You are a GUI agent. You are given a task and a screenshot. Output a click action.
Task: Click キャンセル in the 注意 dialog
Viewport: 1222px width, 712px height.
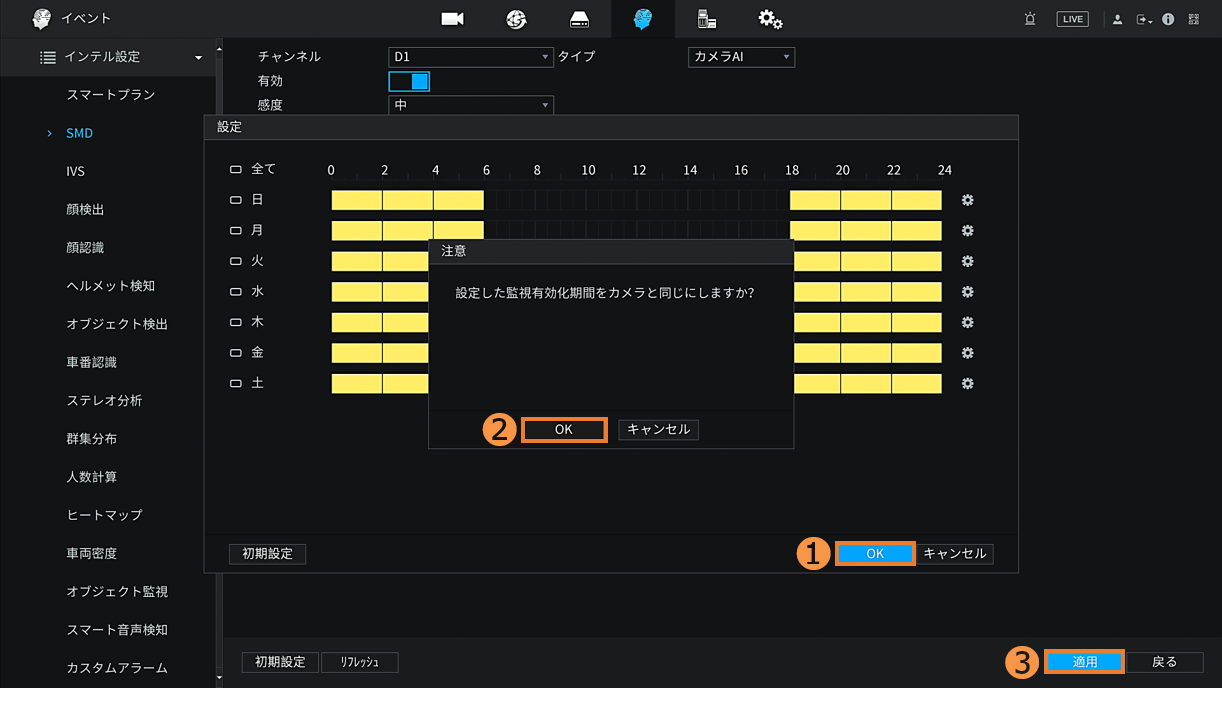[658, 429]
